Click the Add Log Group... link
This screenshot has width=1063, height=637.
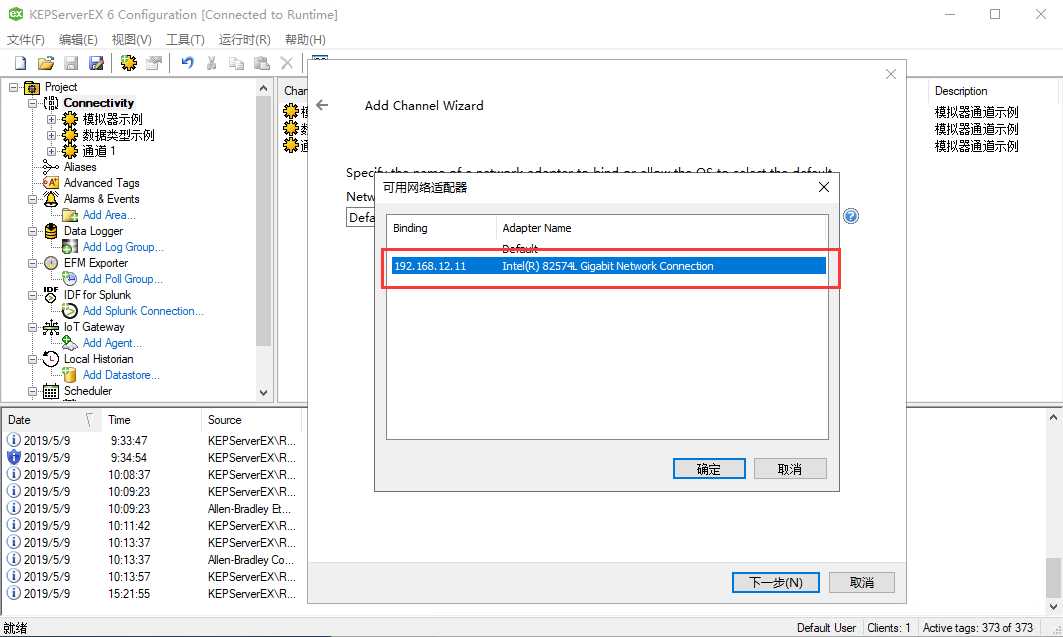coord(123,247)
